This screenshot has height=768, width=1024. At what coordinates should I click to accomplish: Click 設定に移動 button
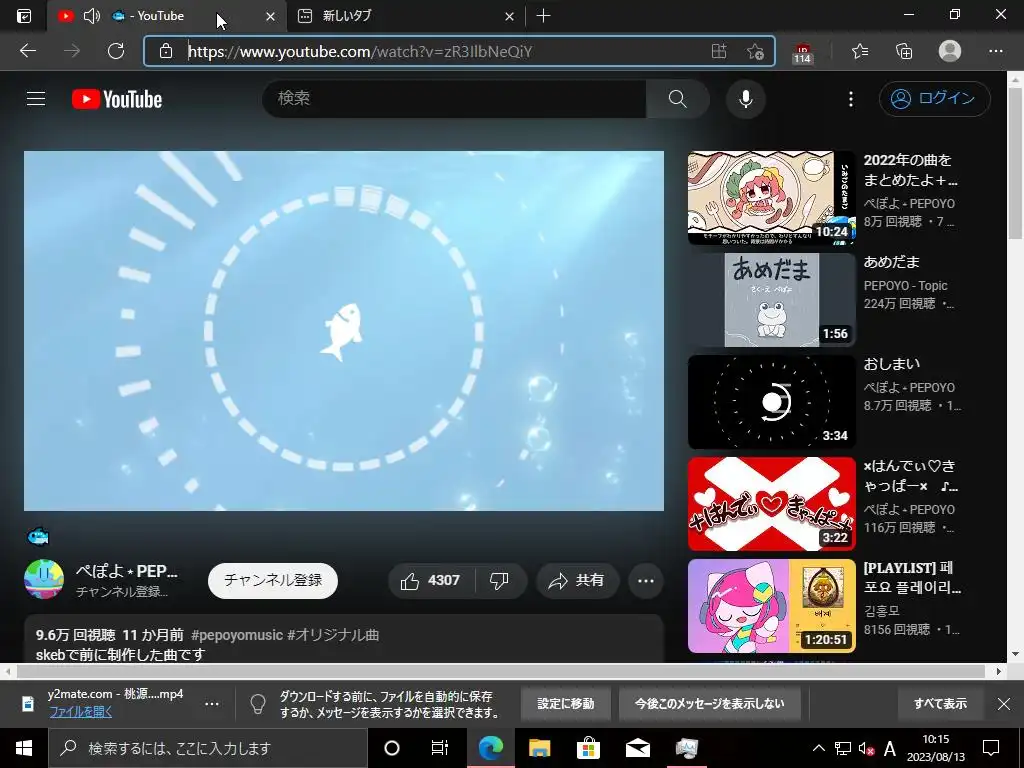566,703
